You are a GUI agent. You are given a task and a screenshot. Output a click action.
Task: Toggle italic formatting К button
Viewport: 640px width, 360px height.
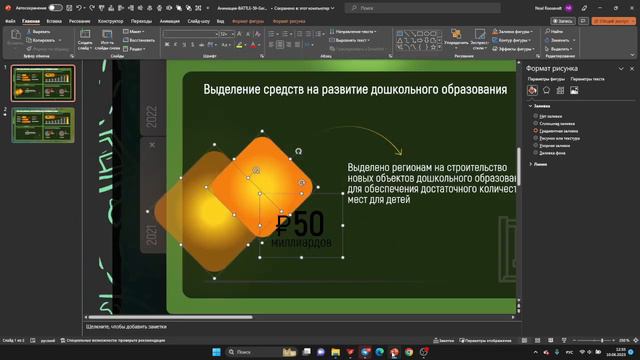pyautogui.click(x=176, y=44)
